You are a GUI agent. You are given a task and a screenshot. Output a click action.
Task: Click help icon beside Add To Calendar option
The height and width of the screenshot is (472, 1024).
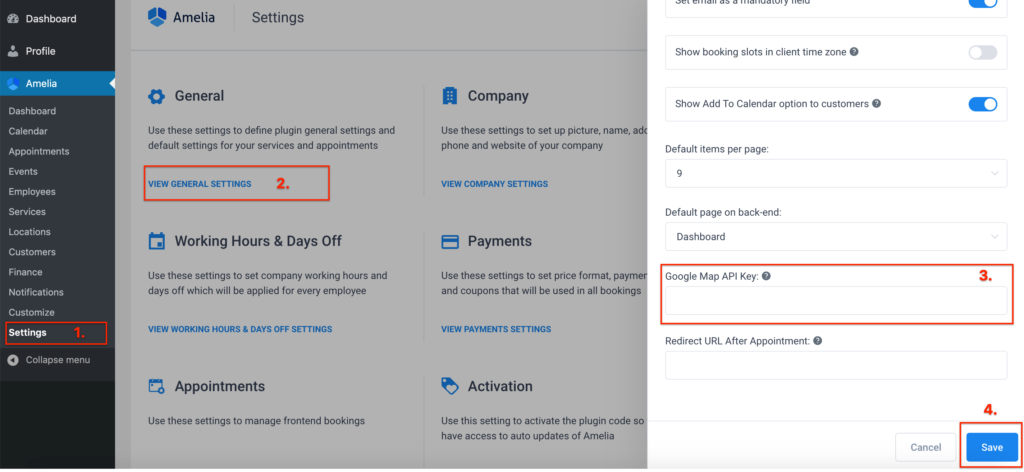[x=876, y=103]
